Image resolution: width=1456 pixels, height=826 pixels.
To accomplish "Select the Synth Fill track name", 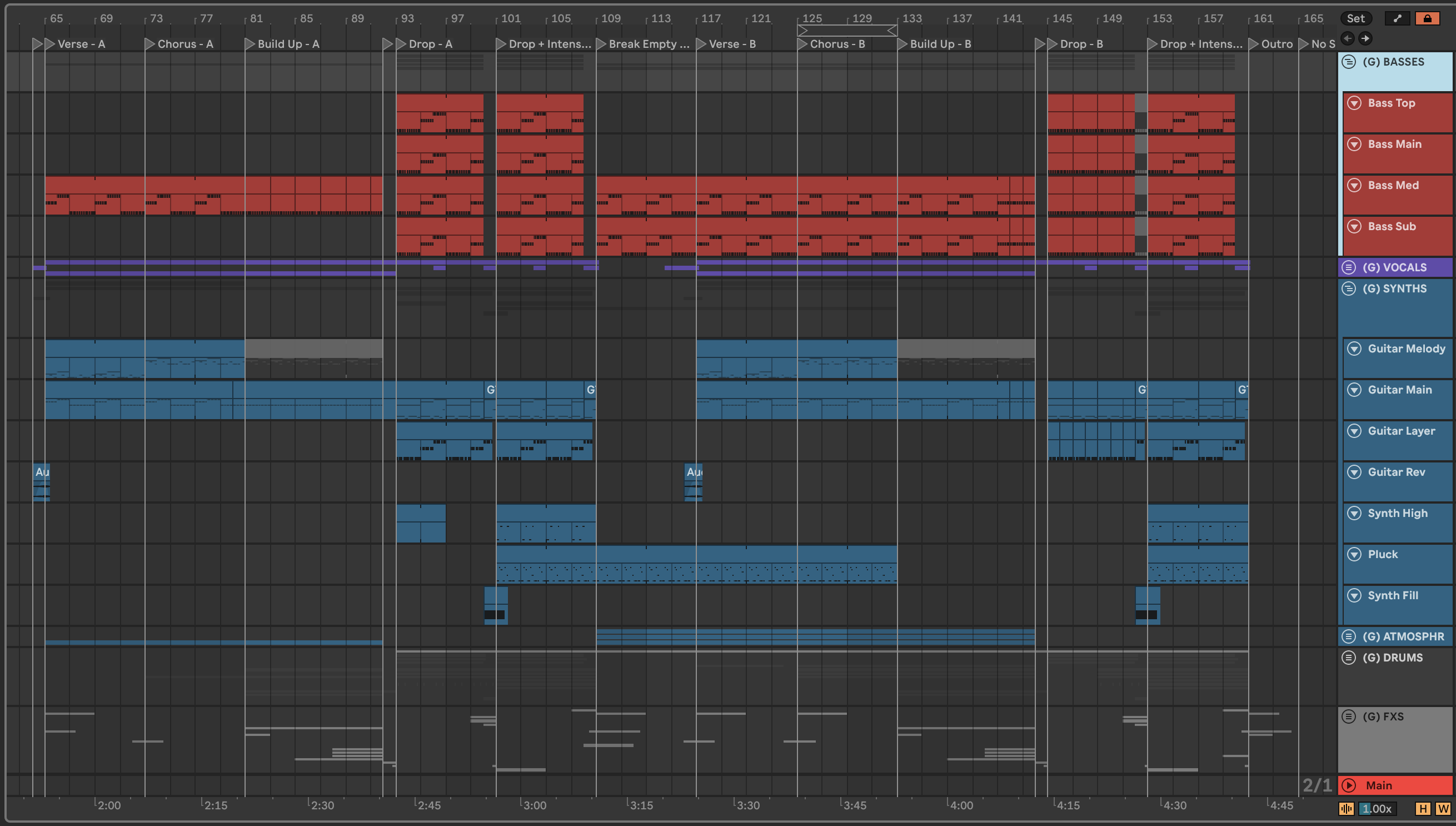I will [x=1393, y=596].
